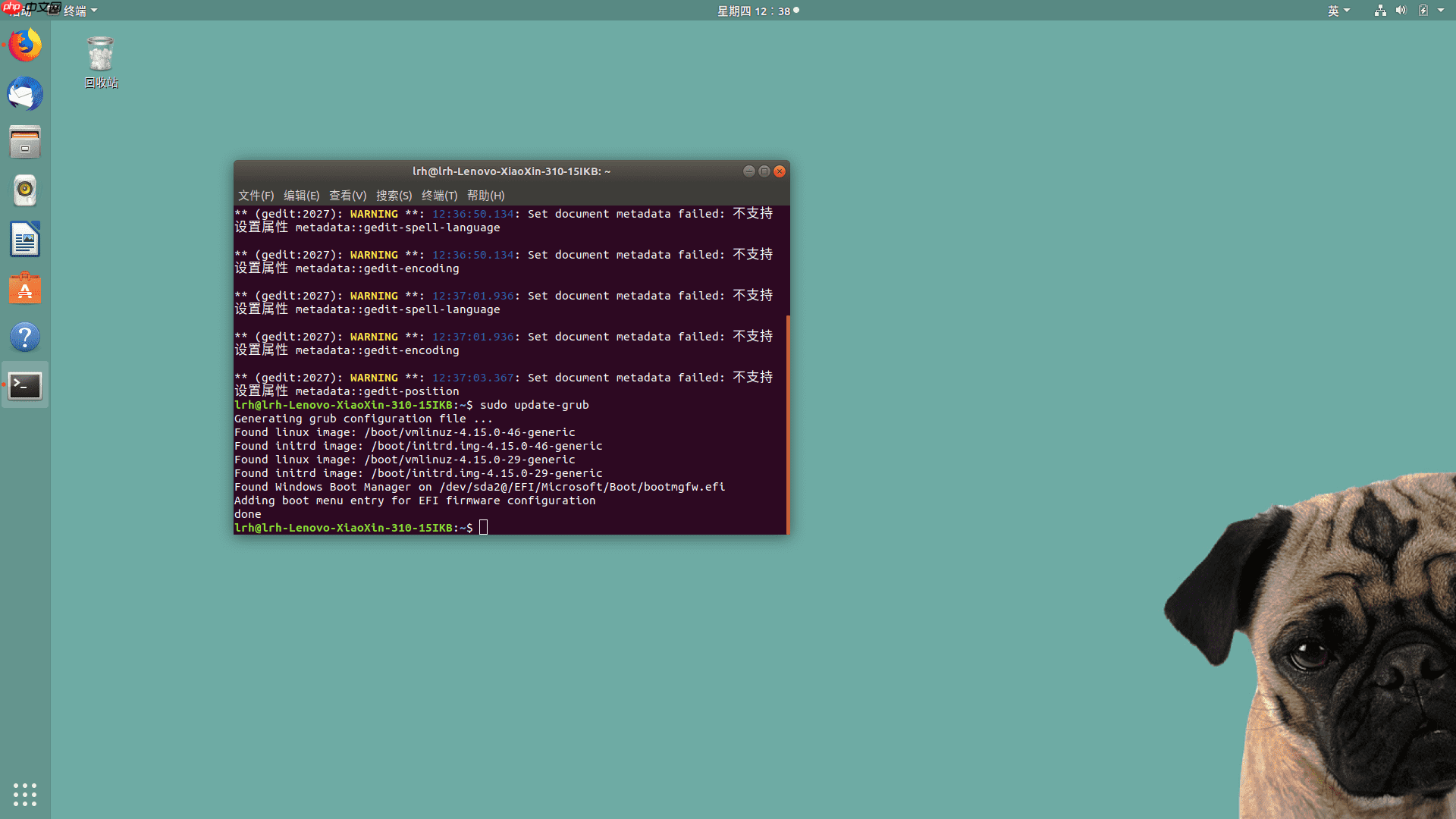The image size is (1456, 819).
Task: Open the 终端(T) menu
Action: [440, 196]
